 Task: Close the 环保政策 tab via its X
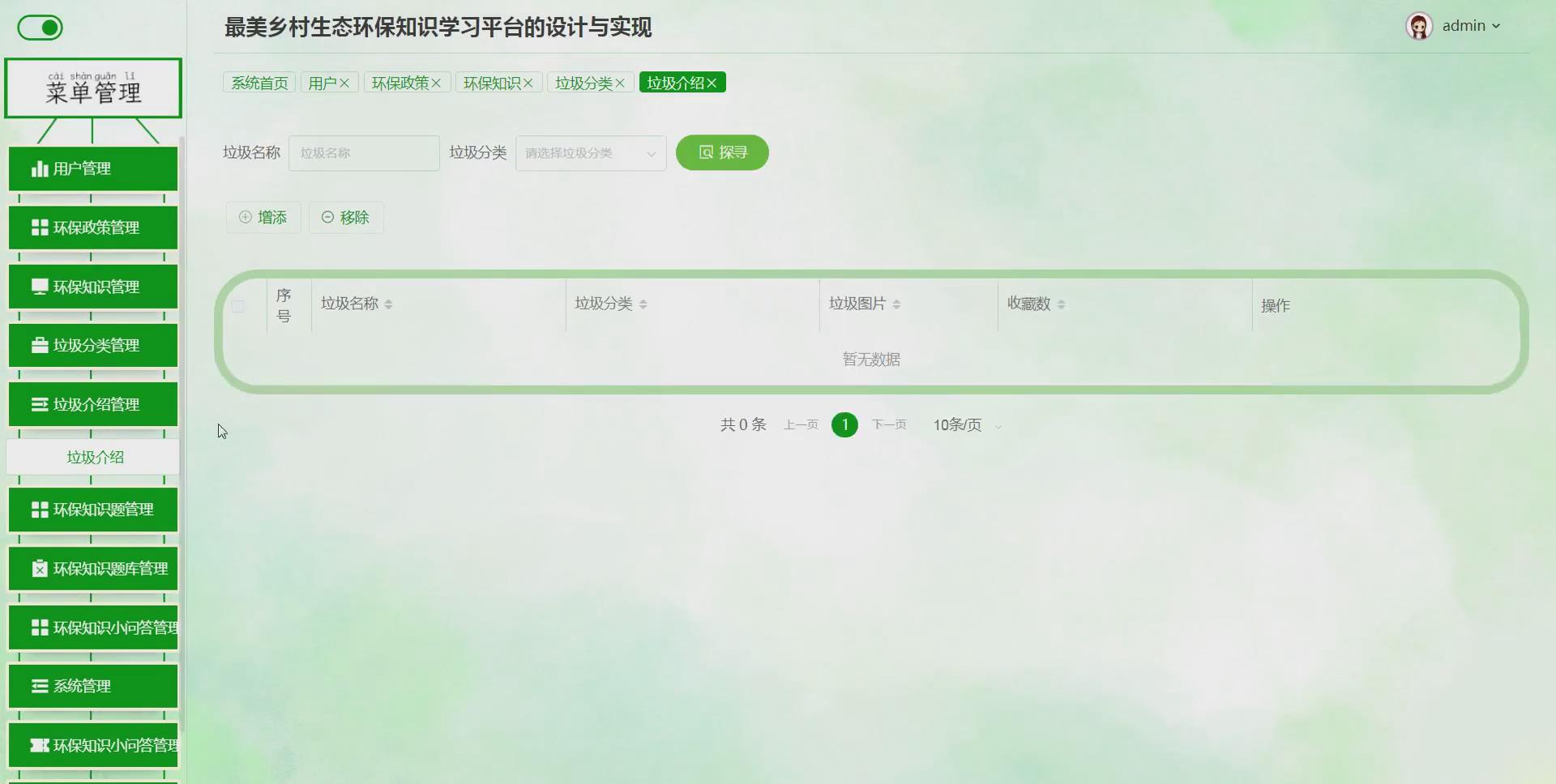click(x=436, y=83)
